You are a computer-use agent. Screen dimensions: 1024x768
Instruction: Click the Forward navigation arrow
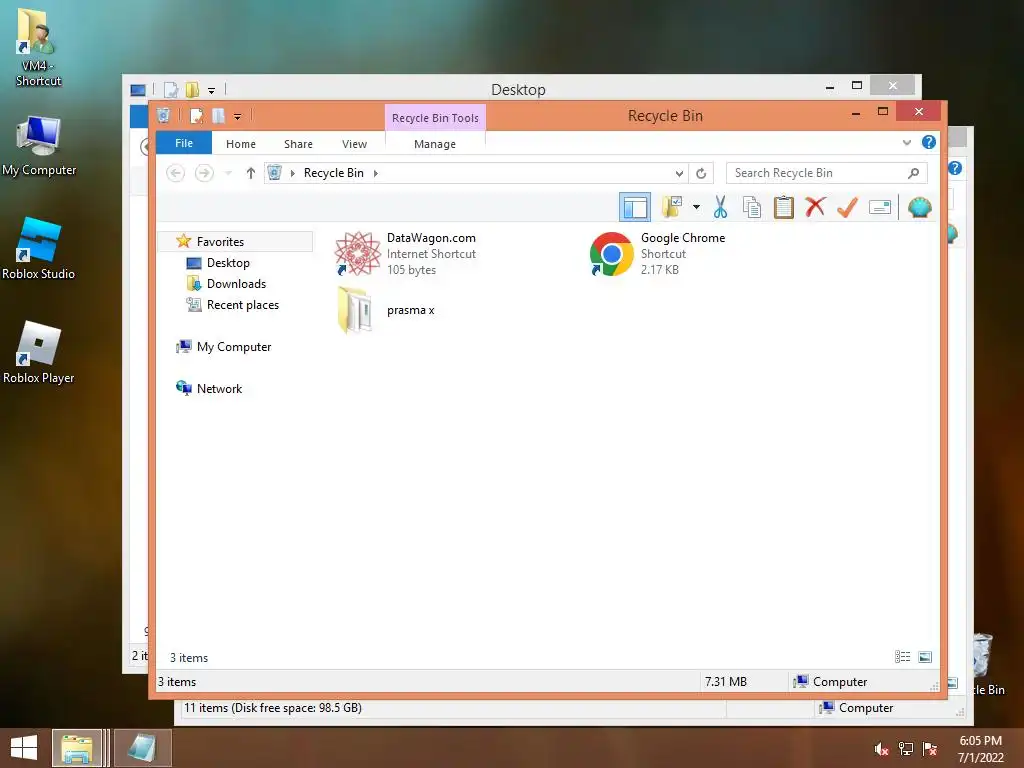click(x=204, y=173)
